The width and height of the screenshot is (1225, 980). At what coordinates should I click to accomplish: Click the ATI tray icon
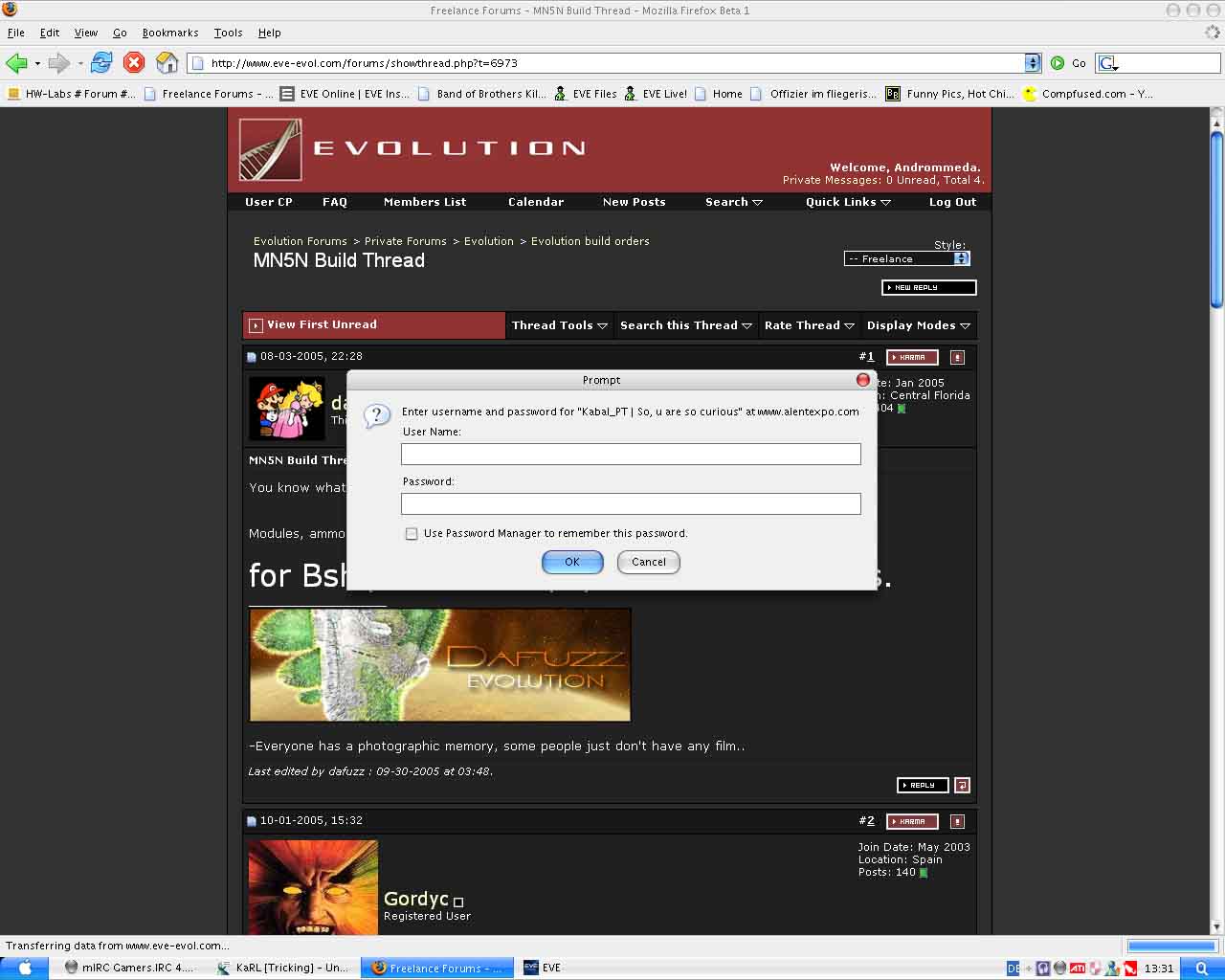click(1078, 968)
